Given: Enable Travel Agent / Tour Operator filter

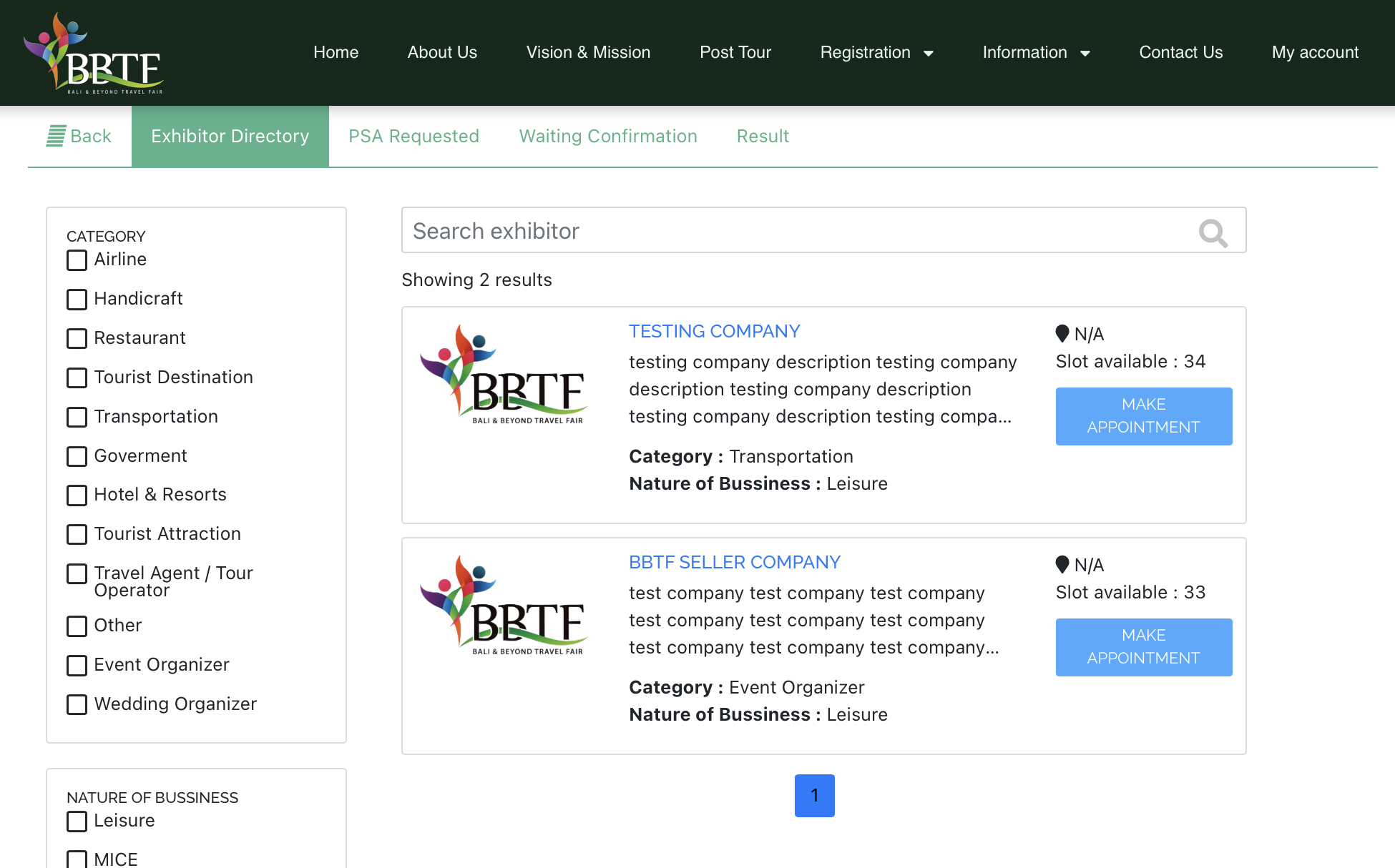Looking at the screenshot, I should 77,573.
